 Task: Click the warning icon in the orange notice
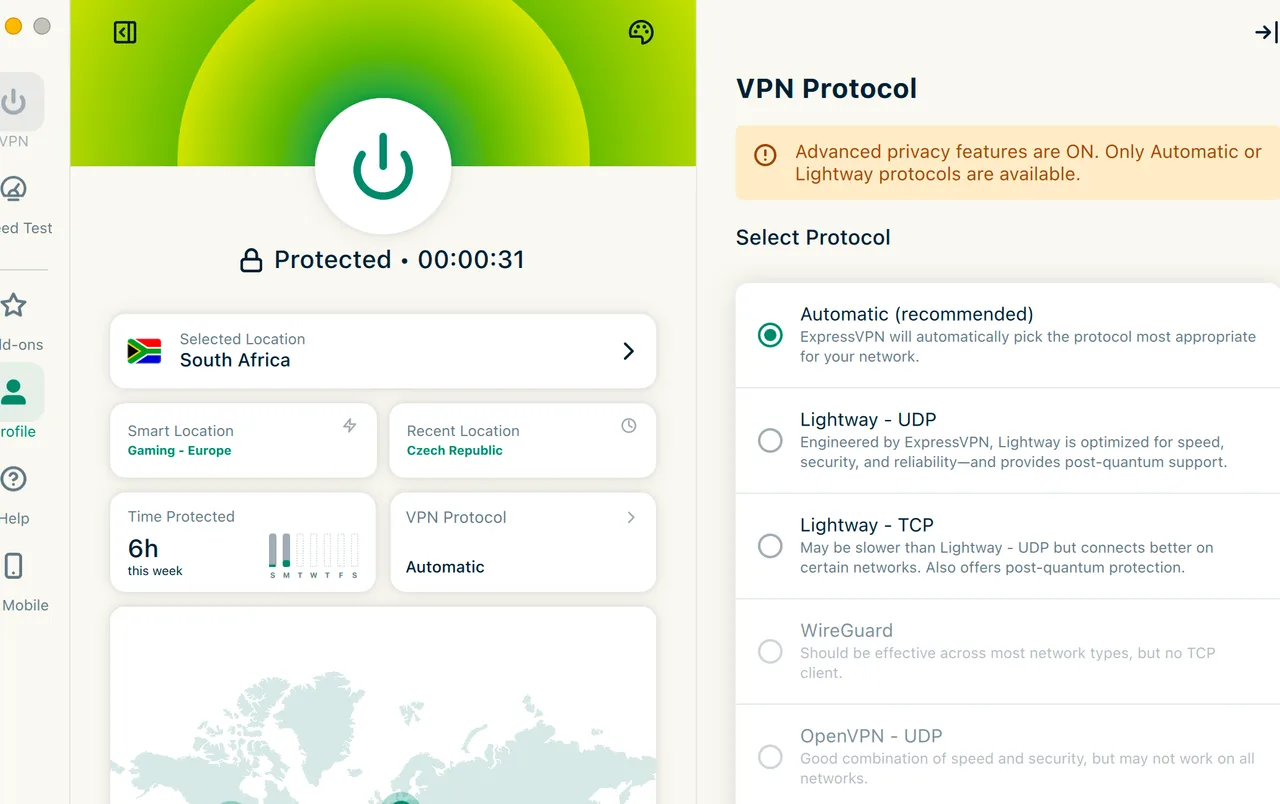coord(765,155)
